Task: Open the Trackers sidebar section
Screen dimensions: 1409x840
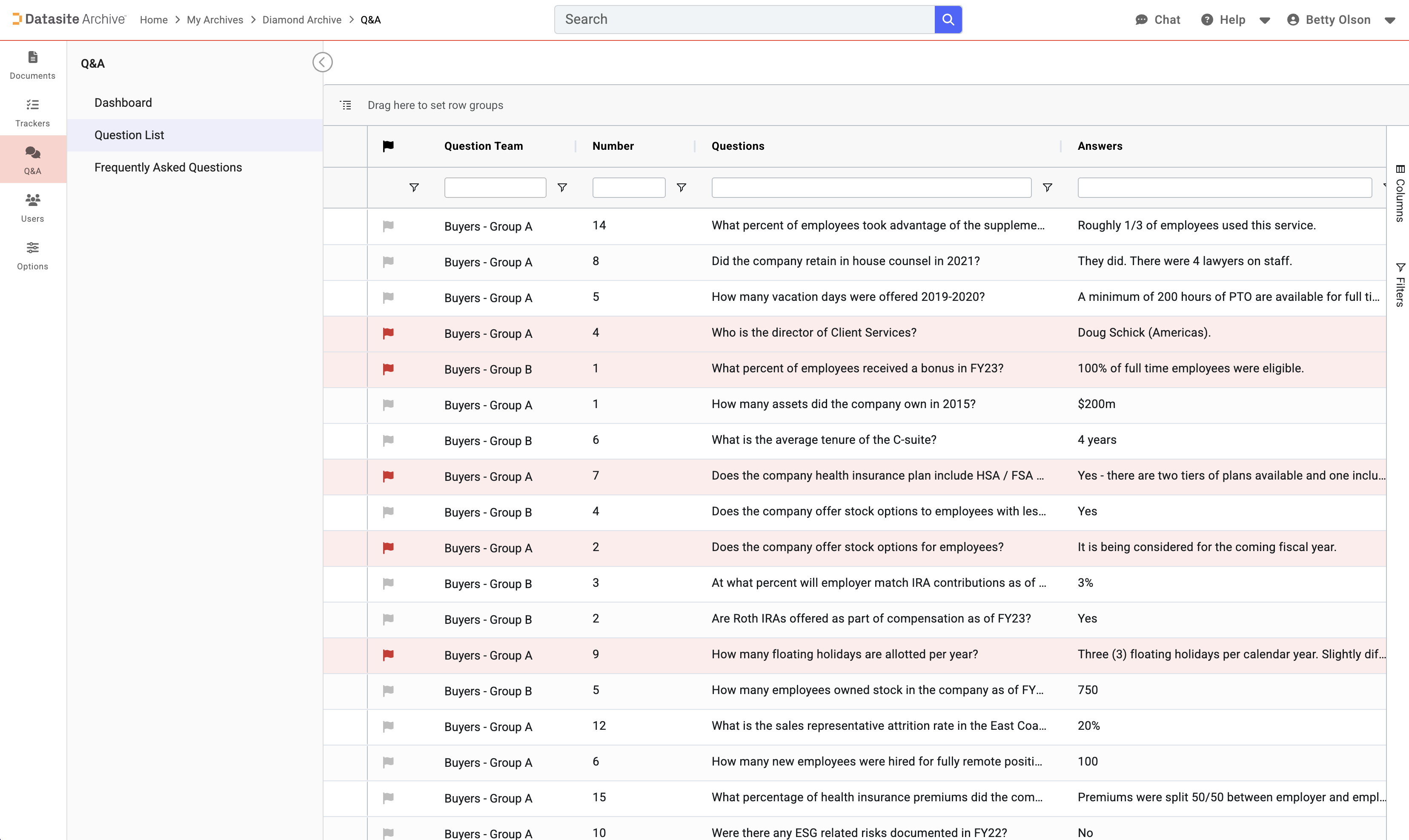Action: 32,112
